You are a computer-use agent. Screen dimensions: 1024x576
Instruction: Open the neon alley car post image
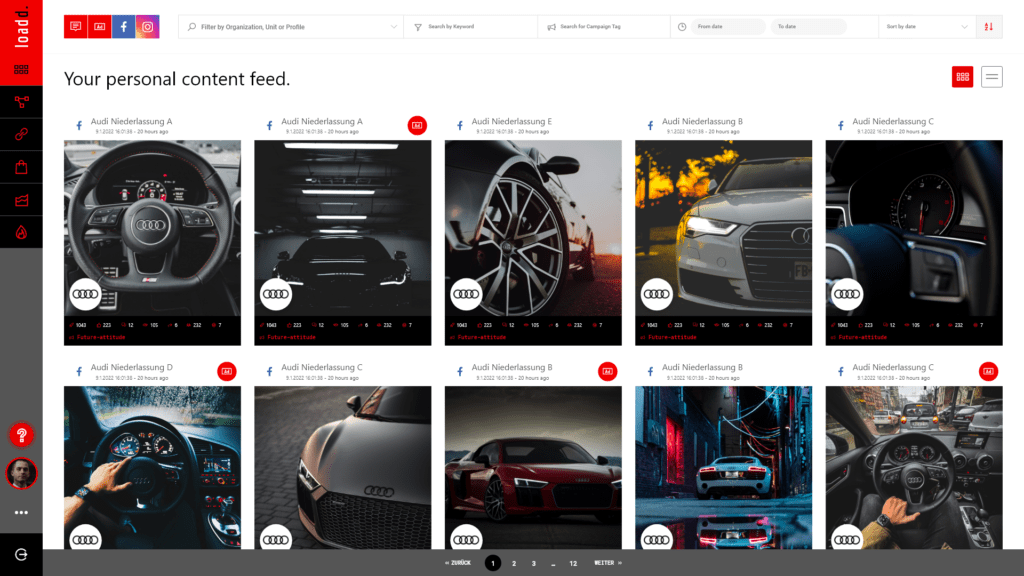pyautogui.click(x=724, y=468)
